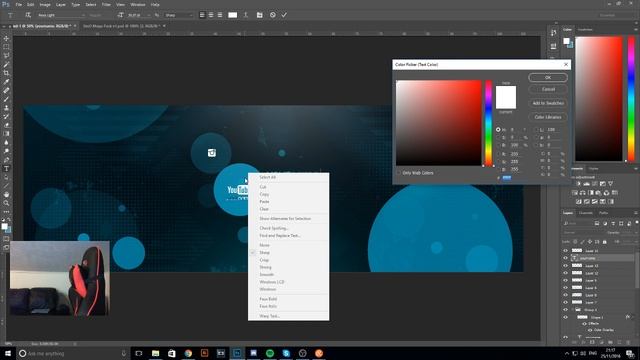
Task: Select the Rectangular Marquee tool
Action: point(6,47)
